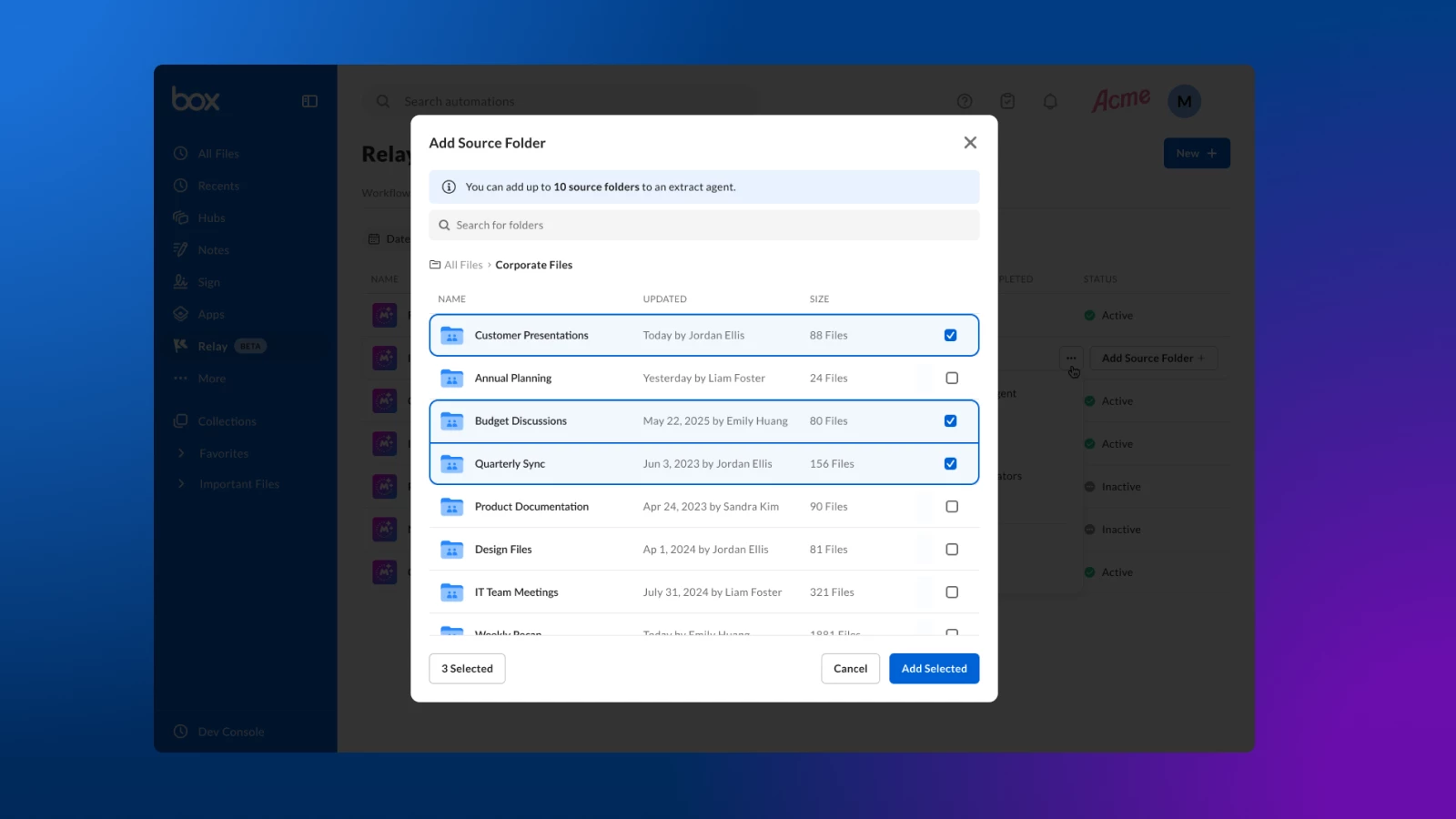Screen dimensions: 1456x819
Task: Sort by SIZE column in dialog
Action: pyautogui.click(x=819, y=298)
